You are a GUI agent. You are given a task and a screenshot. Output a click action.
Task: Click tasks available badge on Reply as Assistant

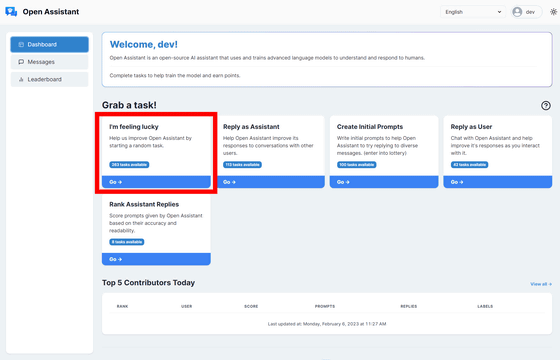pos(242,165)
